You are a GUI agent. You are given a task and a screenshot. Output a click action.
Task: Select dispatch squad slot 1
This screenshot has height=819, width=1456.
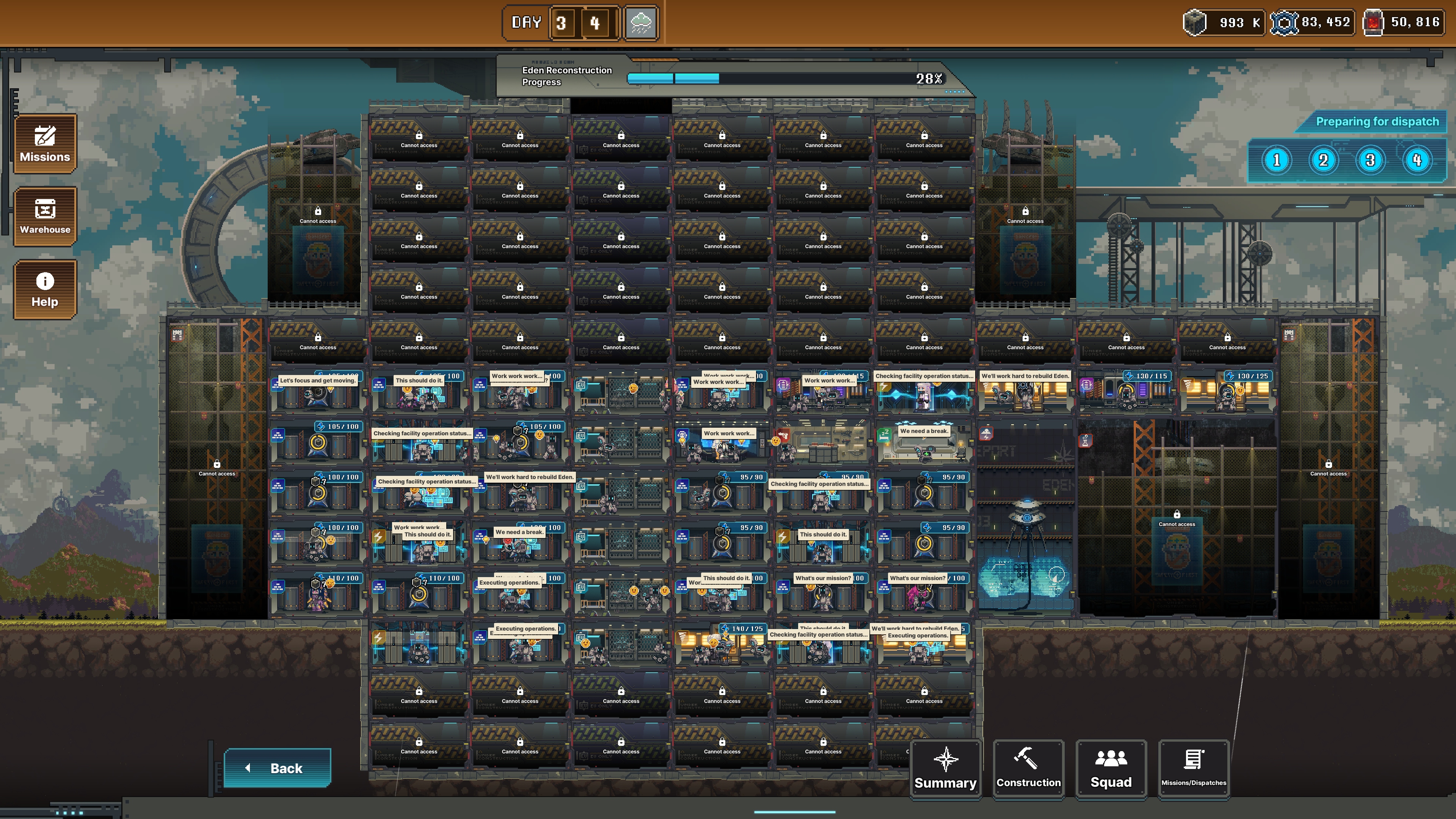click(1276, 160)
